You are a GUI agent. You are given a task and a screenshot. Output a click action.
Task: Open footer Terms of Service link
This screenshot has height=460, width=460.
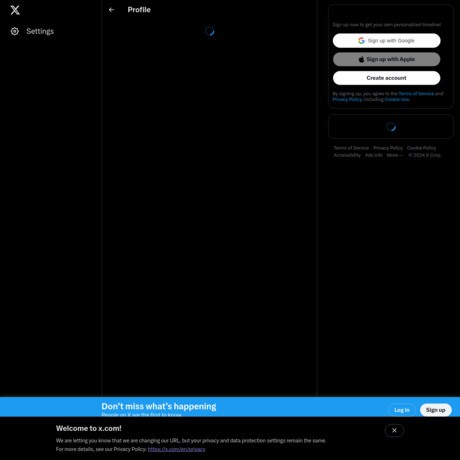pos(351,148)
